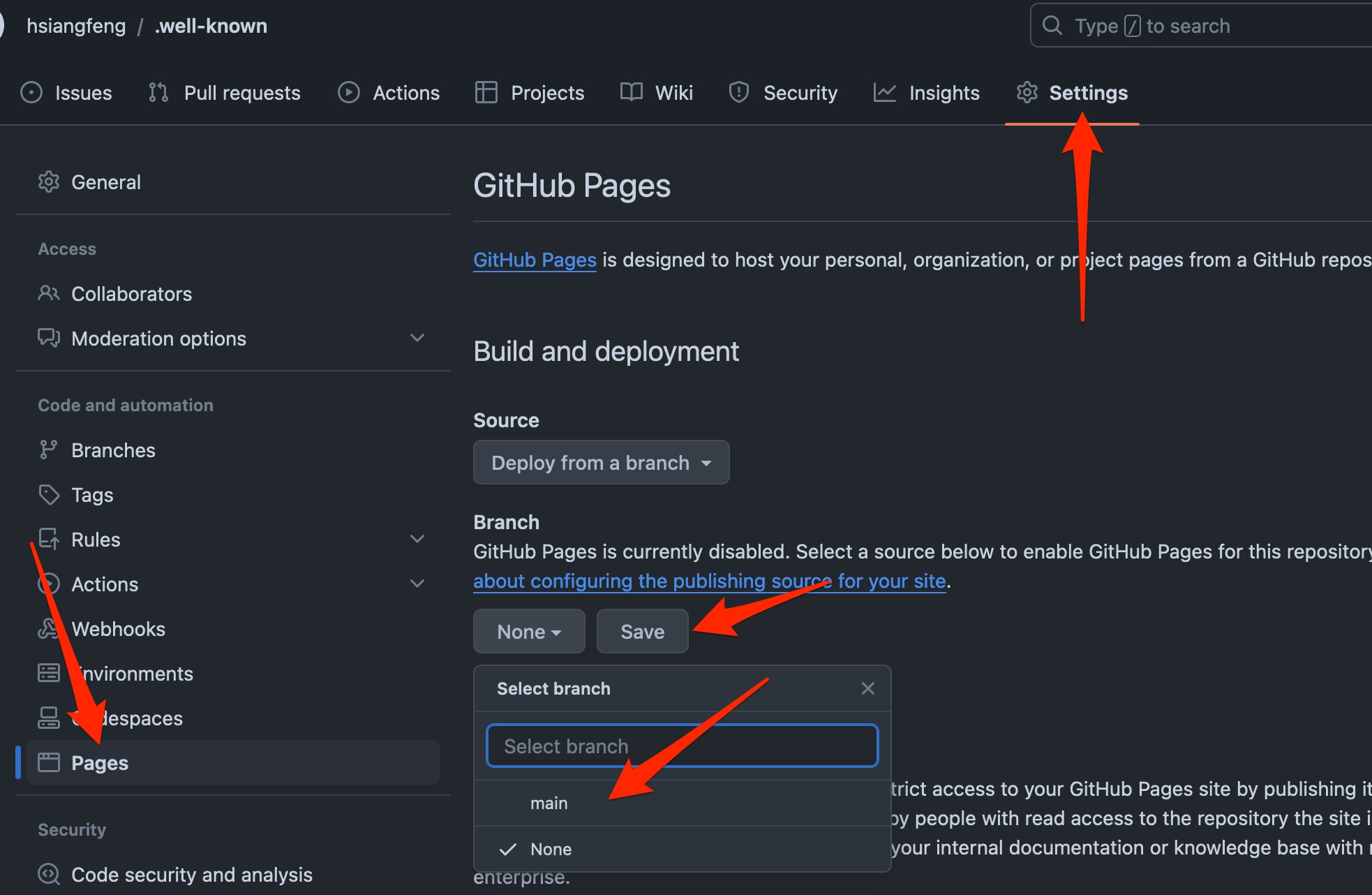Click the Security shield icon
The image size is (1372, 895).
coord(738,92)
